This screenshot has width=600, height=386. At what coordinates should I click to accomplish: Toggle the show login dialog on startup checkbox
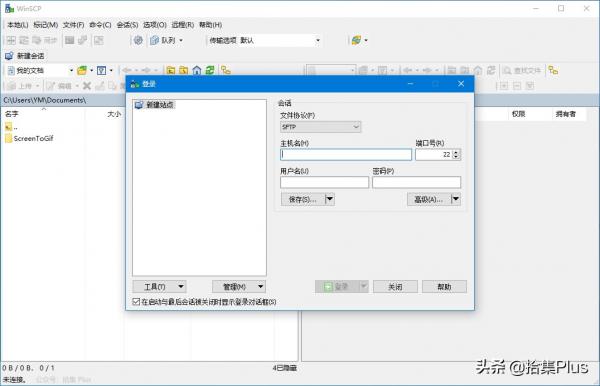(x=136, y=302)
